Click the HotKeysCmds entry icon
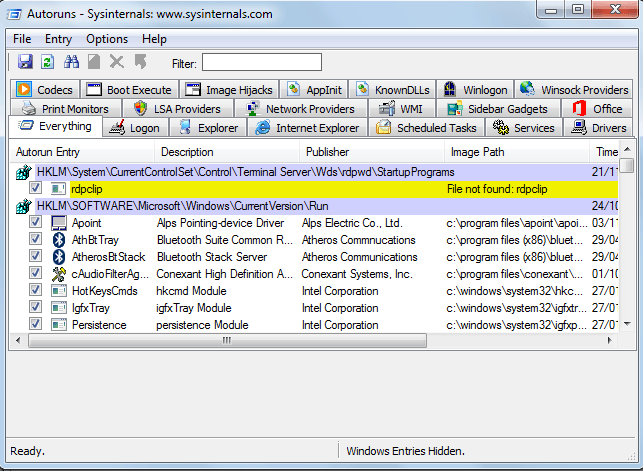The image size is (643, 471). (59, 291)
